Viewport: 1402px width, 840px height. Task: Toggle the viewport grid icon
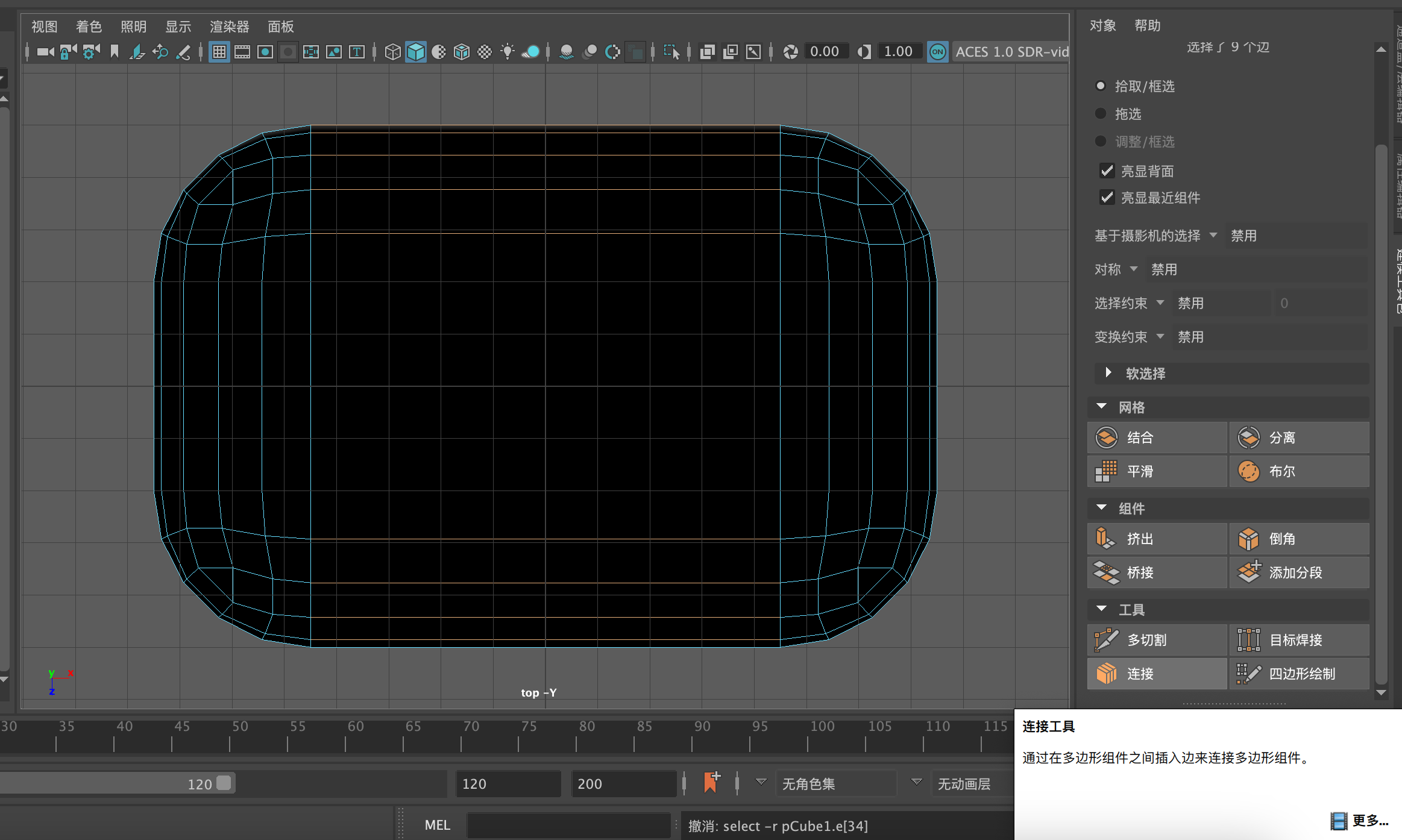(219, 52)
